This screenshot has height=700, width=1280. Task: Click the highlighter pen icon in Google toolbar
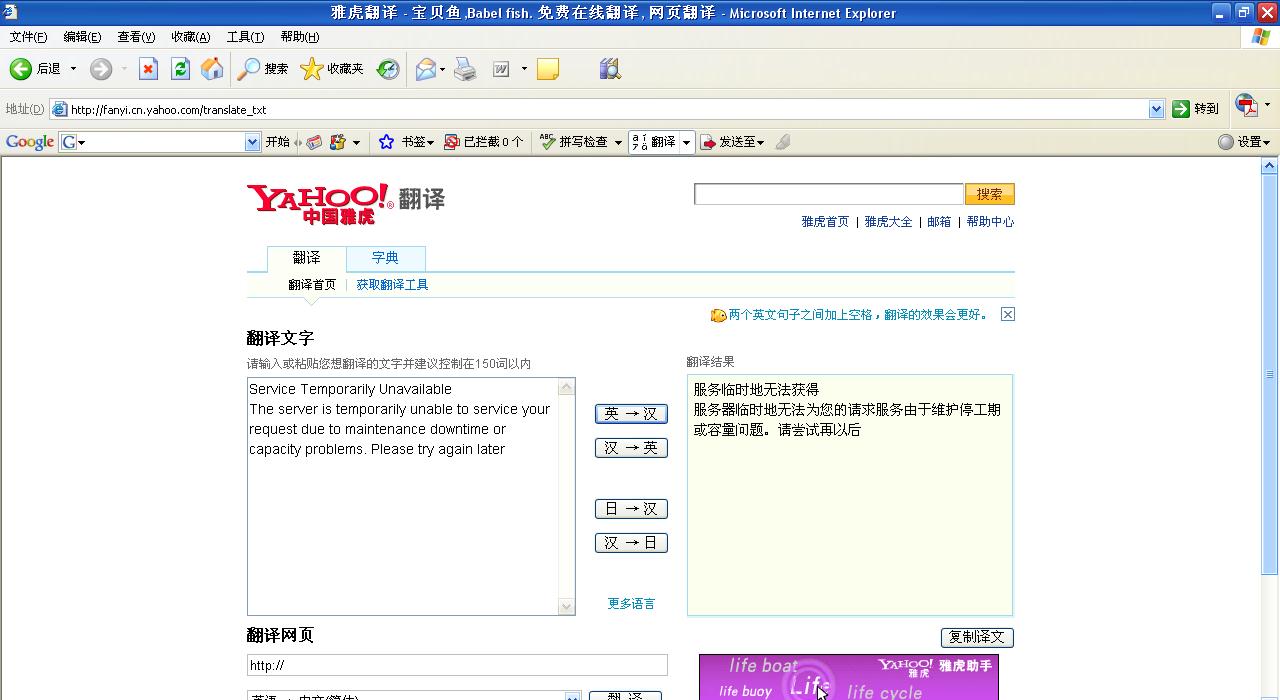click(x=783, y=142)
